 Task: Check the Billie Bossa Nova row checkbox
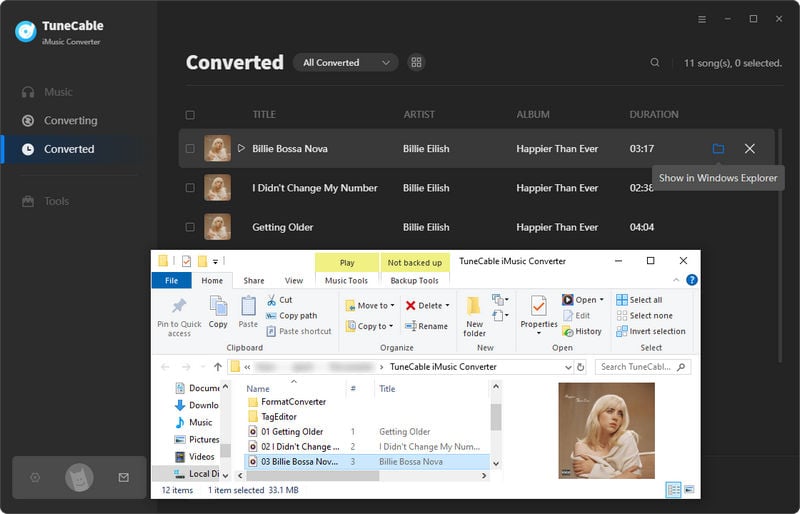(x=190, y=149)
